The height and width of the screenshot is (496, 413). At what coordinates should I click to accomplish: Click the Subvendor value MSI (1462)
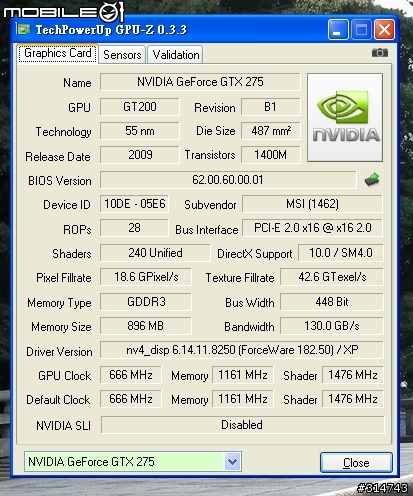[312, 204]
